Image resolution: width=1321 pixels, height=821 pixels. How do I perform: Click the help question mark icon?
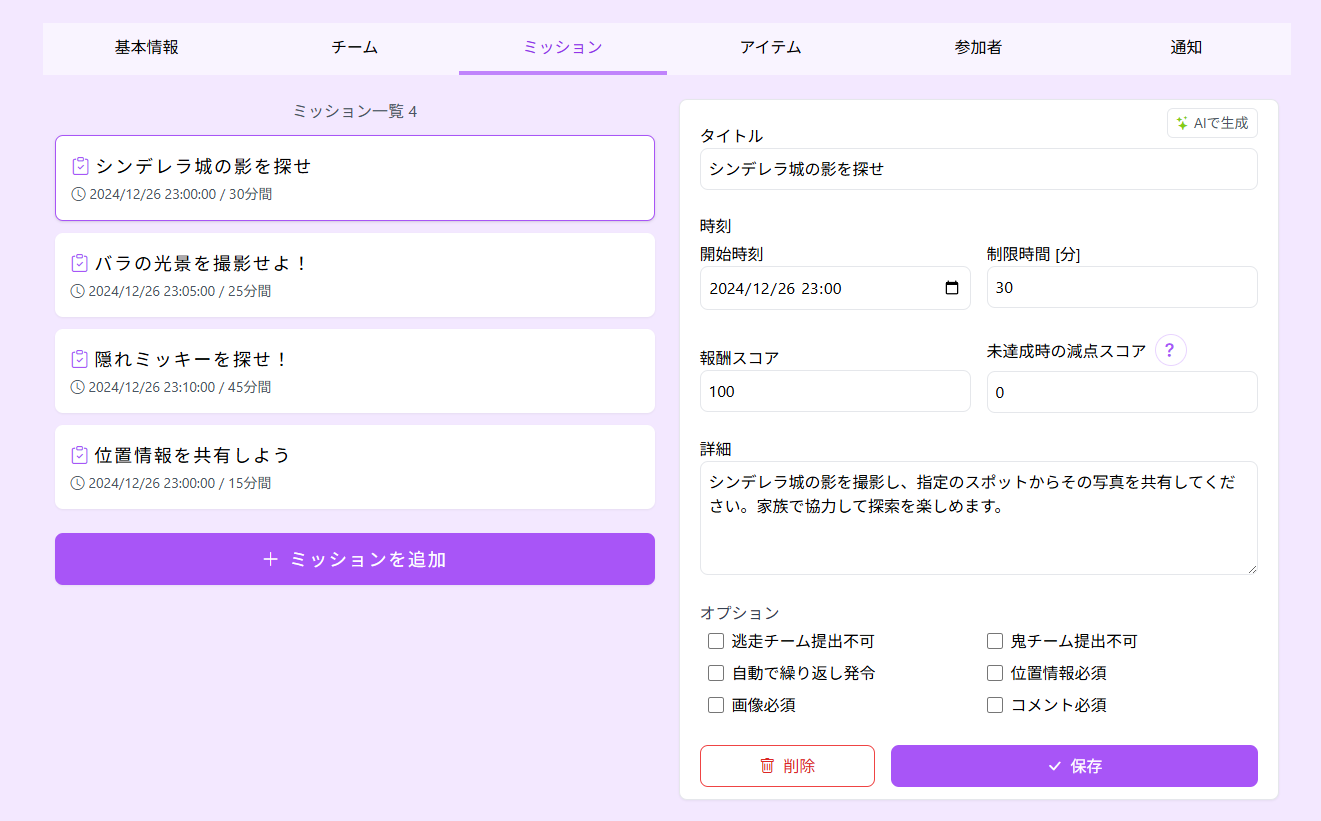pyautogui.click(x=1171, y=350)
